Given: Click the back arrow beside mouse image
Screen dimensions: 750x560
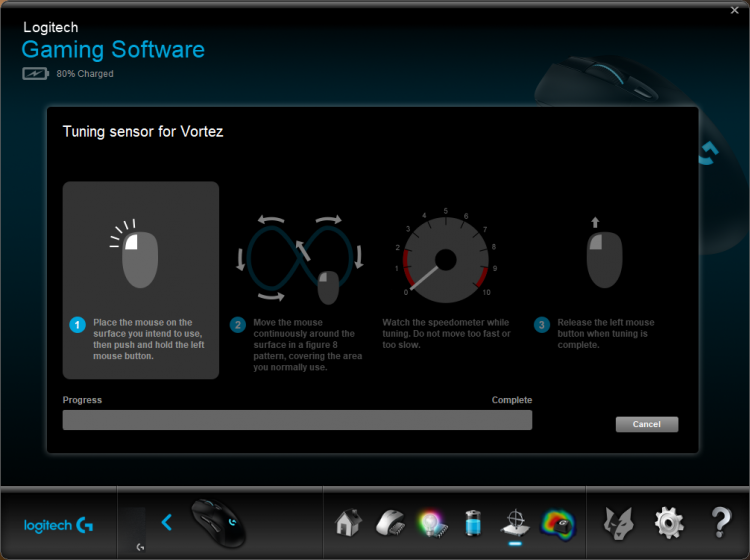Looking at the screenshot, I should pyautogui.click(x=166, y=522).
